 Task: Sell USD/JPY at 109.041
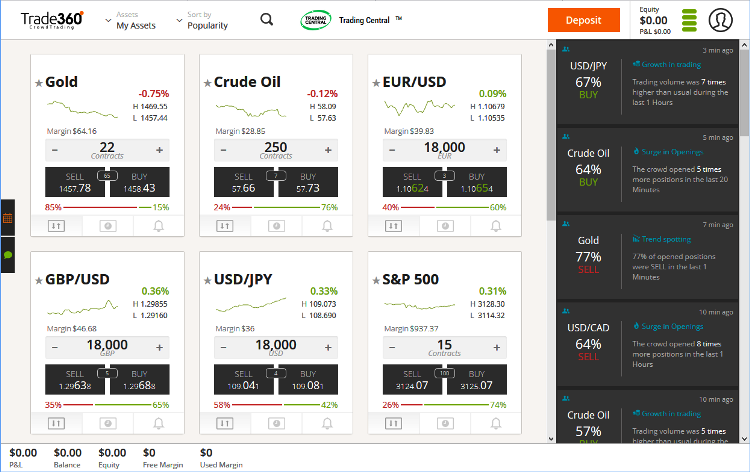(x=243, y=380)
